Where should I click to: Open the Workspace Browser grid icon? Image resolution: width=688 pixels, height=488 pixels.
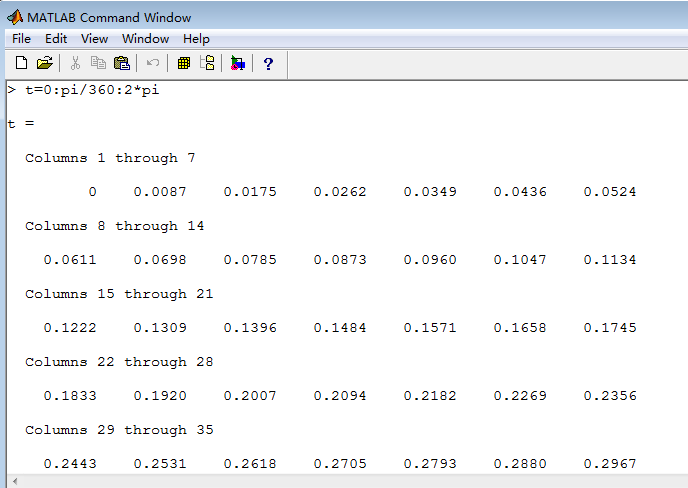pyautogui.click(x=184, y=63)
